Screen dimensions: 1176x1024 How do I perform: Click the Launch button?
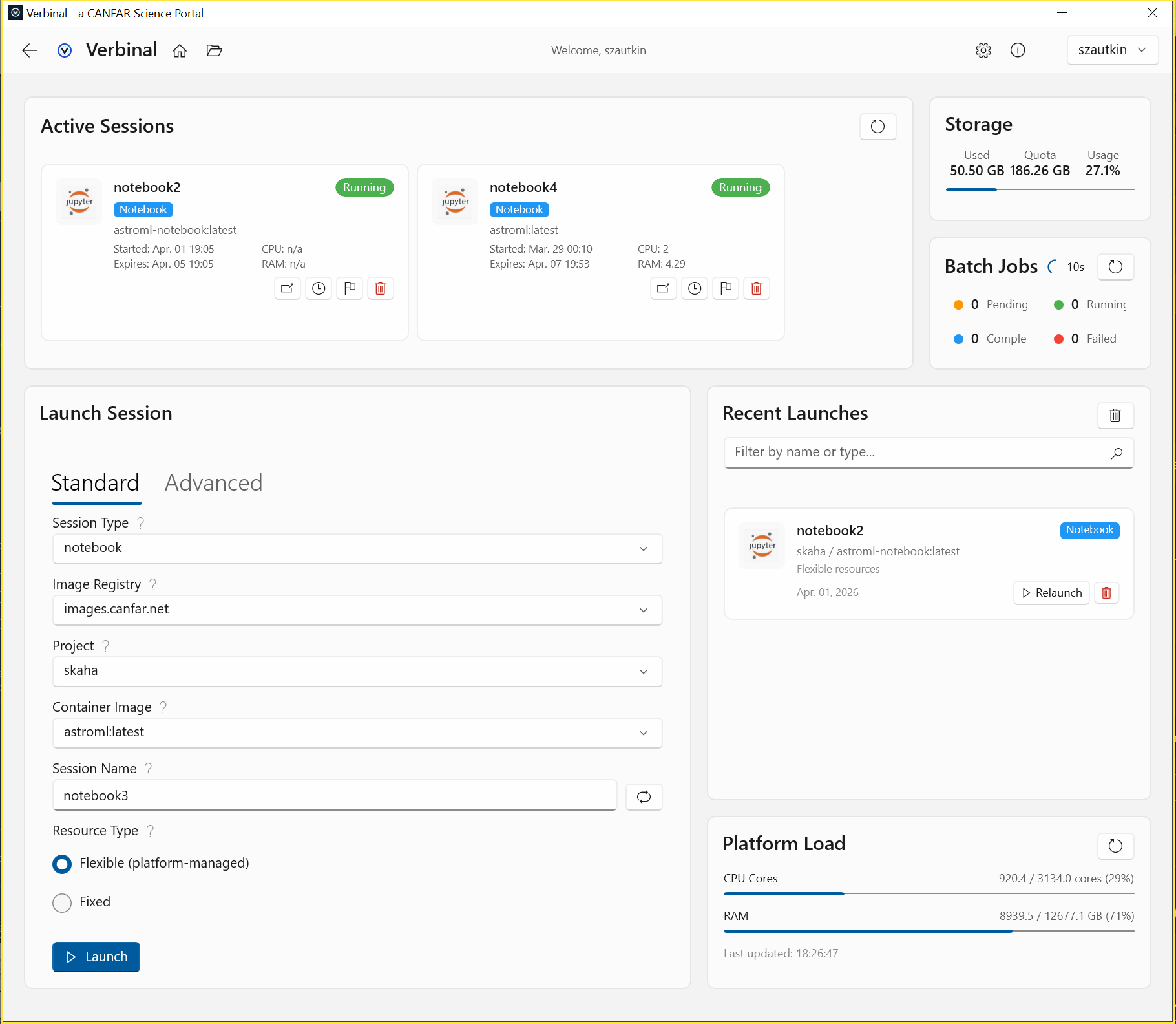(96, 957)
